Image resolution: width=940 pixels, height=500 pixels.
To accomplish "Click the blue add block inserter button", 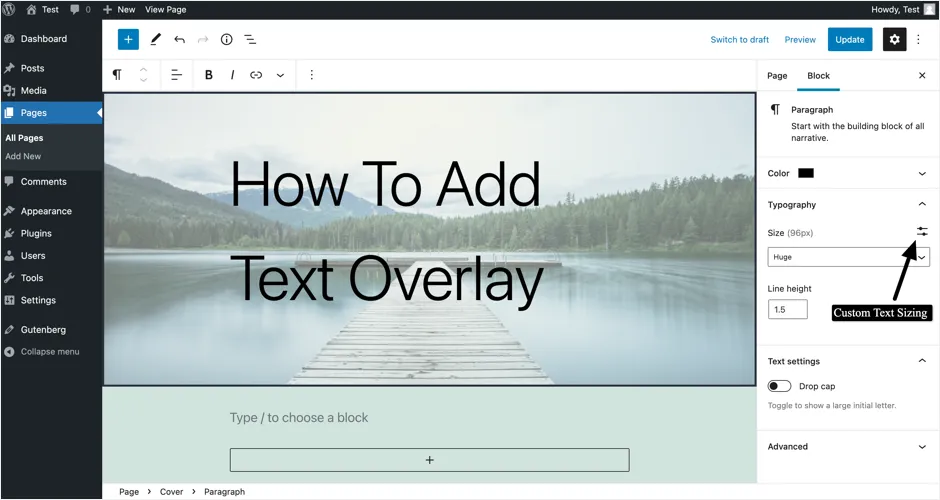I will (128, 40).
